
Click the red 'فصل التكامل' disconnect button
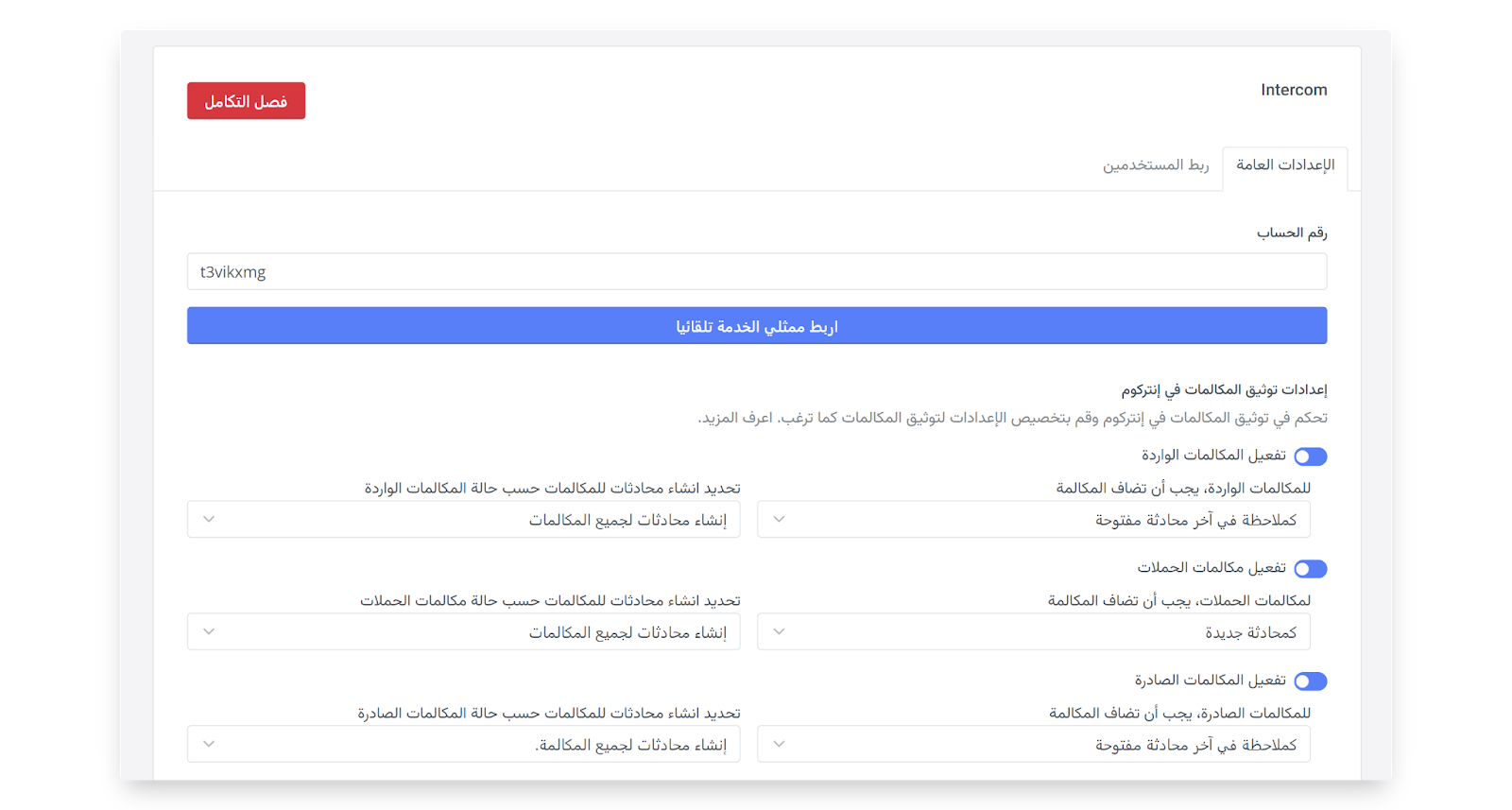(246, 101)
